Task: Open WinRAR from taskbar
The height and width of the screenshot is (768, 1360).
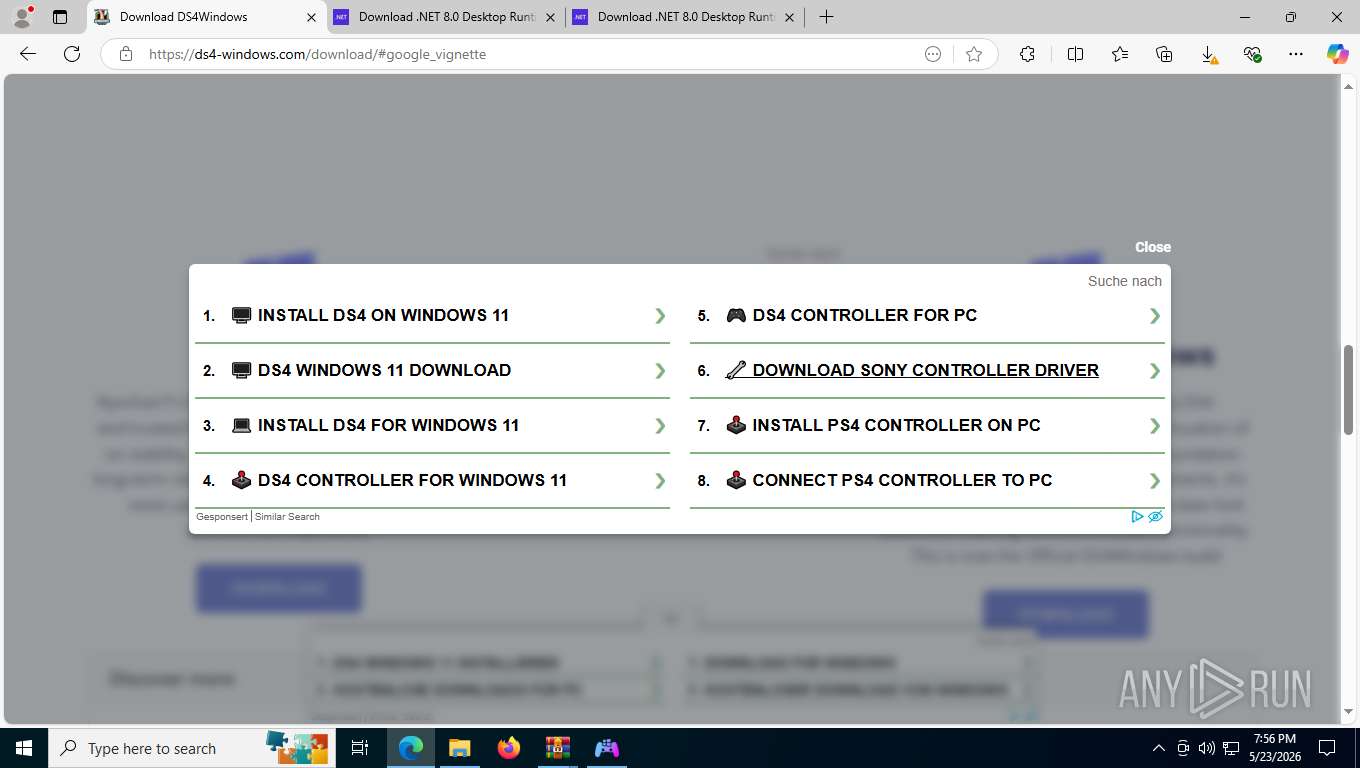Action: click(x=558, y=748)
